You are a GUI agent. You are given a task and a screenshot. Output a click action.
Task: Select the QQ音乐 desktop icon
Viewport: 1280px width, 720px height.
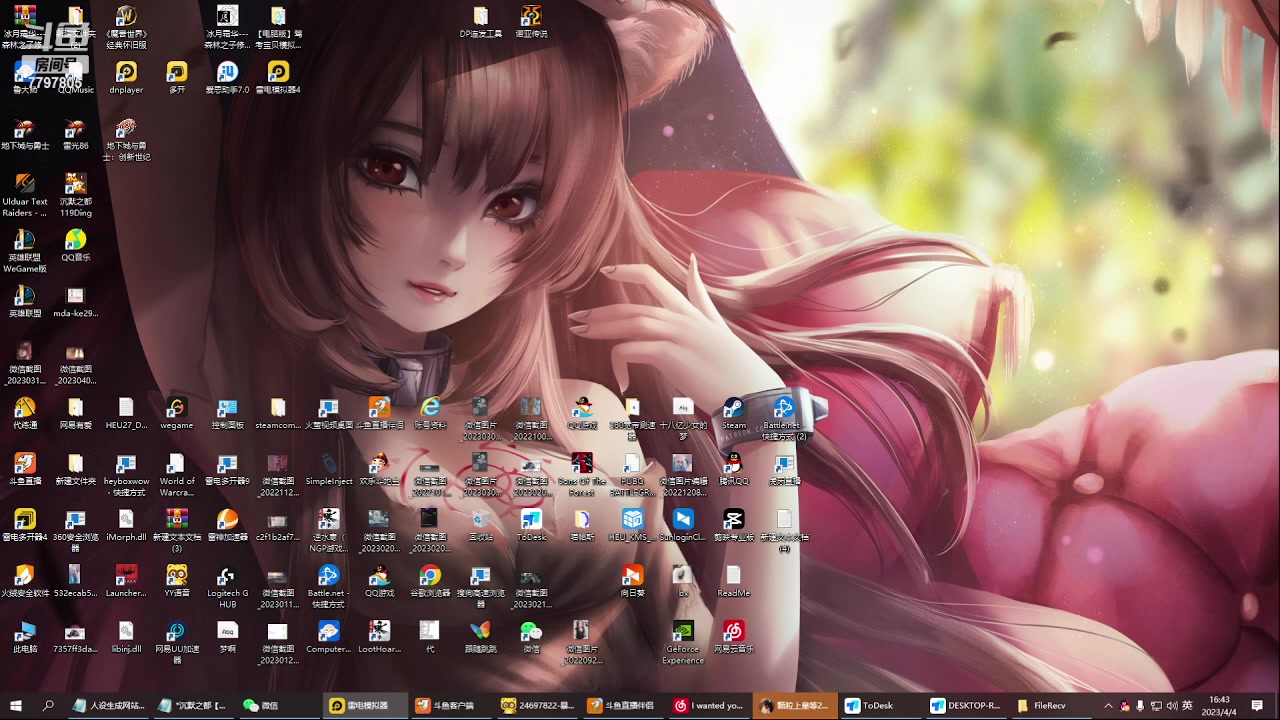pyautogui.click(x=75, y=245)
